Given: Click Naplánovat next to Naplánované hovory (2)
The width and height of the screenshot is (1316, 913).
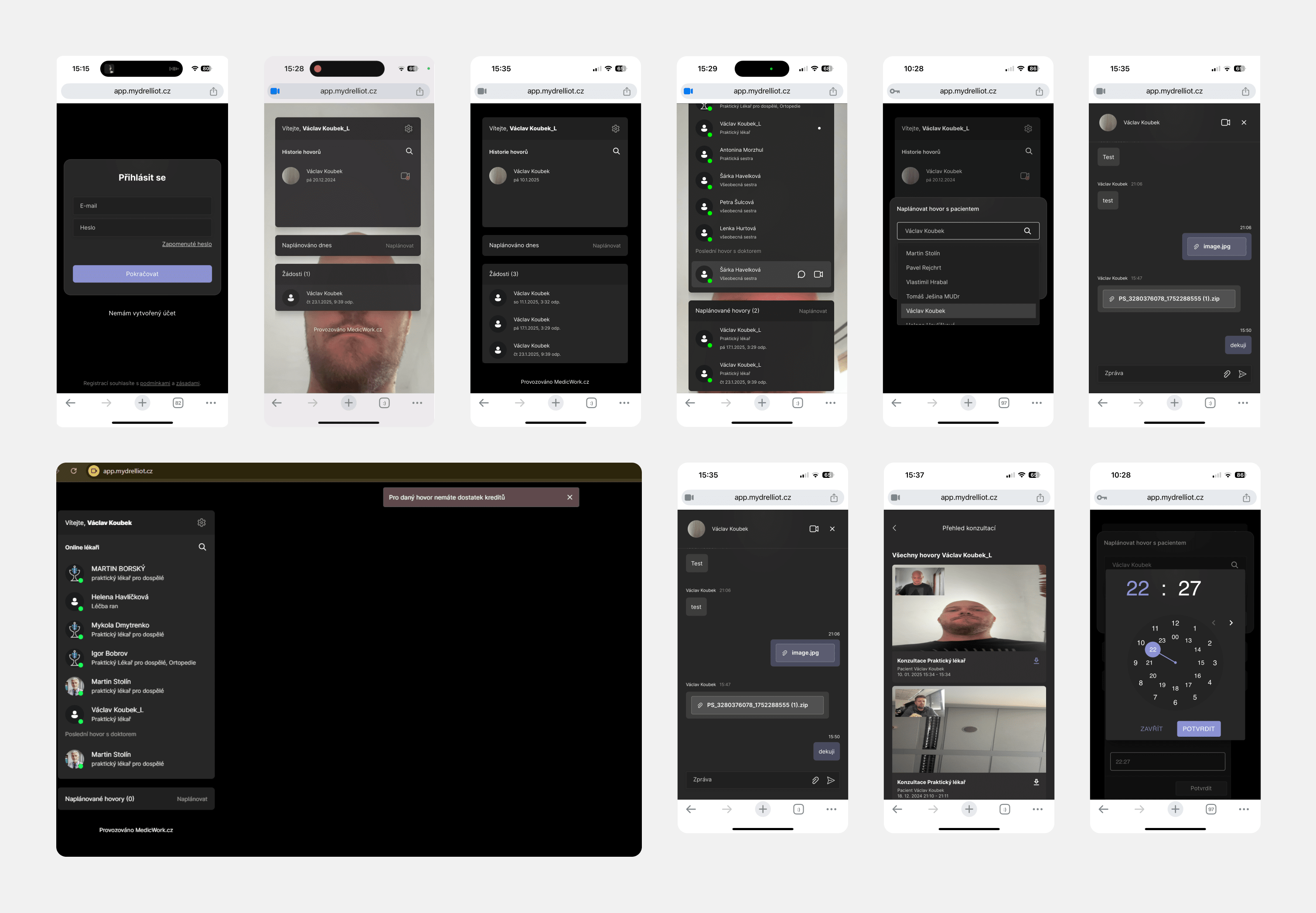Looking at the screenshot, I should [x=813, y=311].
